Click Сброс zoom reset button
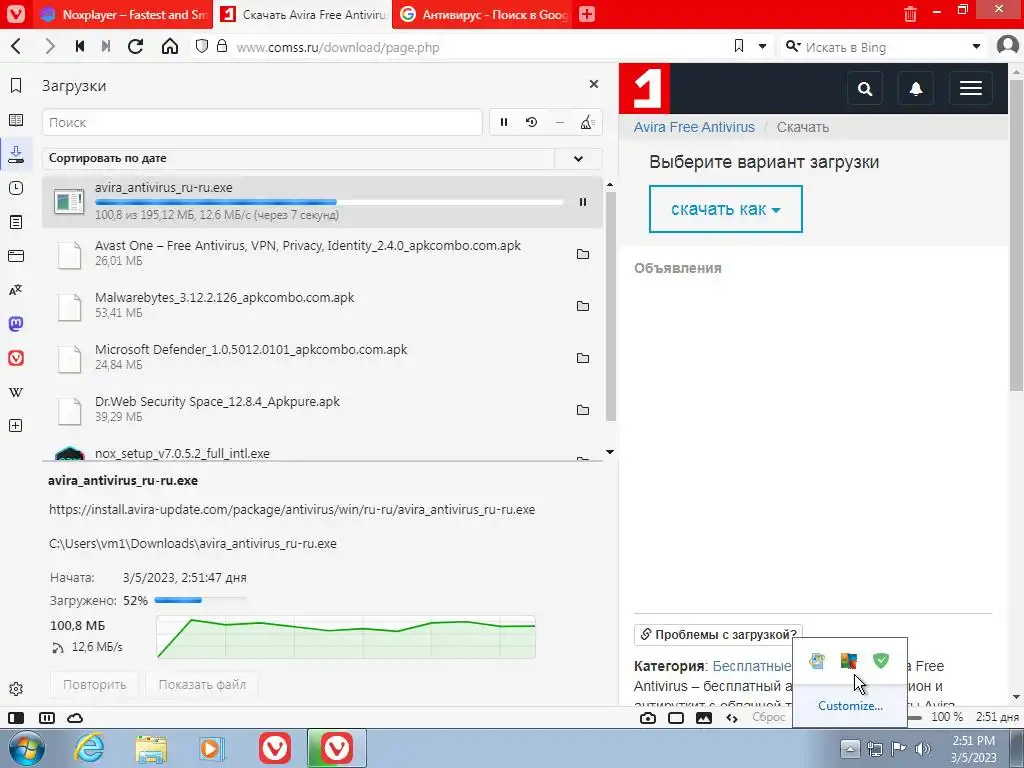The width and height of the screenshot is (1024, 768). pyautogui.click(x=769, y=717)
